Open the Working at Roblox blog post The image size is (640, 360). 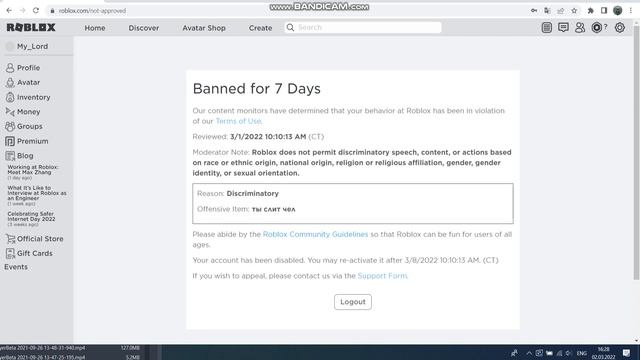click(x=33, y=170)
